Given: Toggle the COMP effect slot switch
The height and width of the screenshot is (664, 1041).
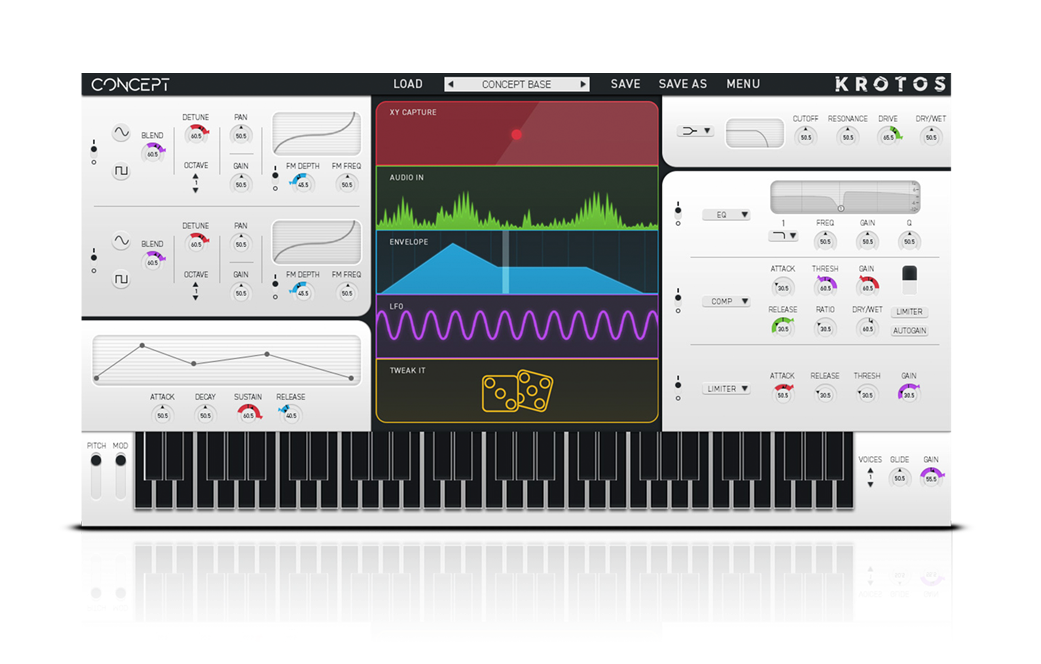Looking at the screenshot, I should tap(678, 300).
